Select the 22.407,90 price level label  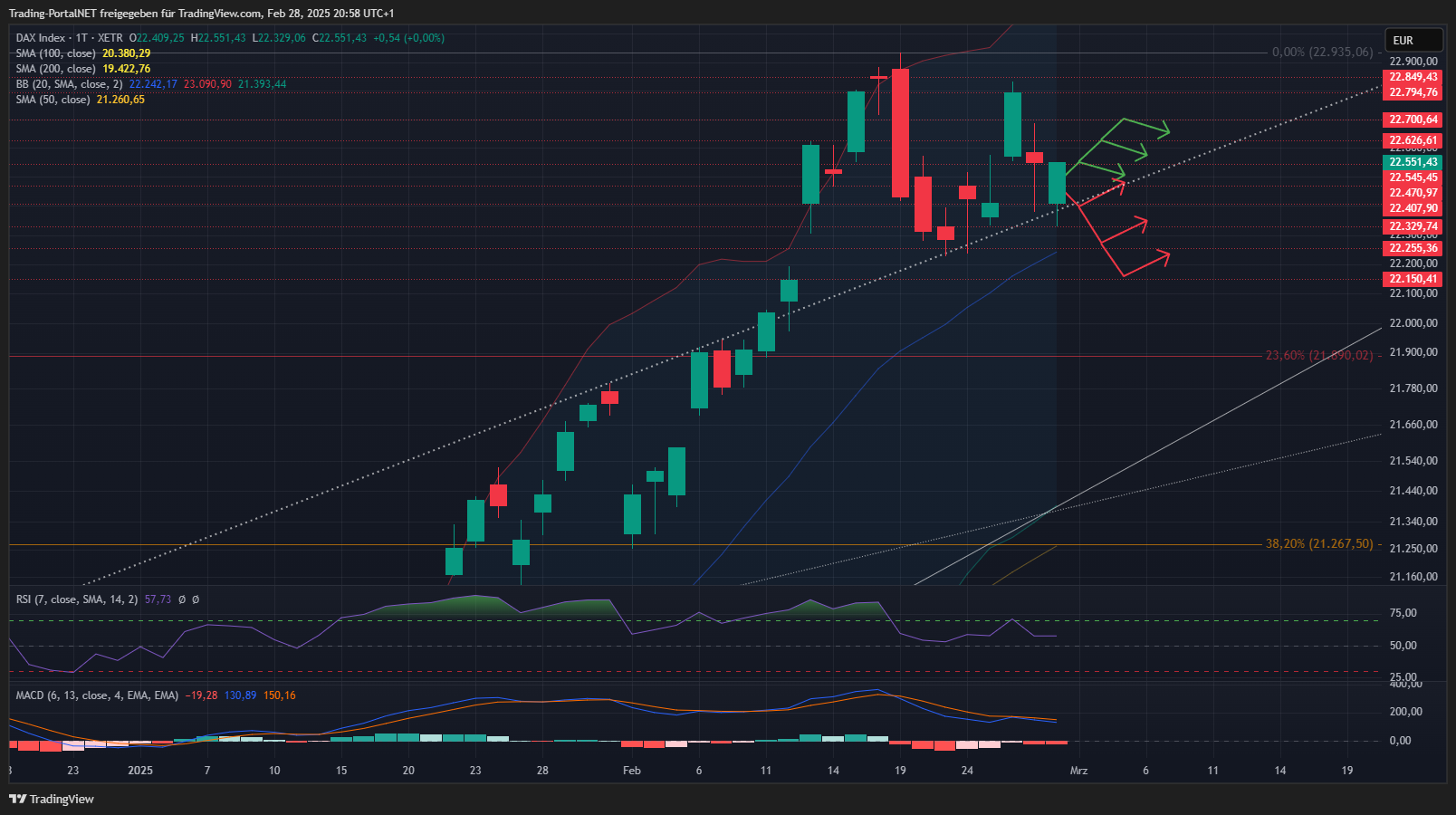1413,208
